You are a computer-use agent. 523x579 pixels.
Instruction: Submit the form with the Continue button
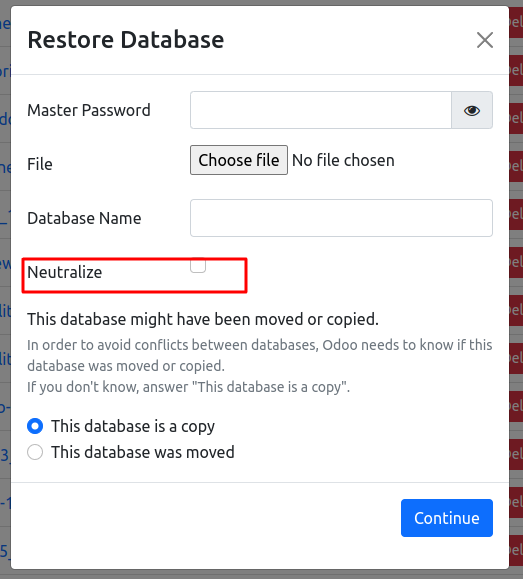pyautogui.click(x=447, y=518)
